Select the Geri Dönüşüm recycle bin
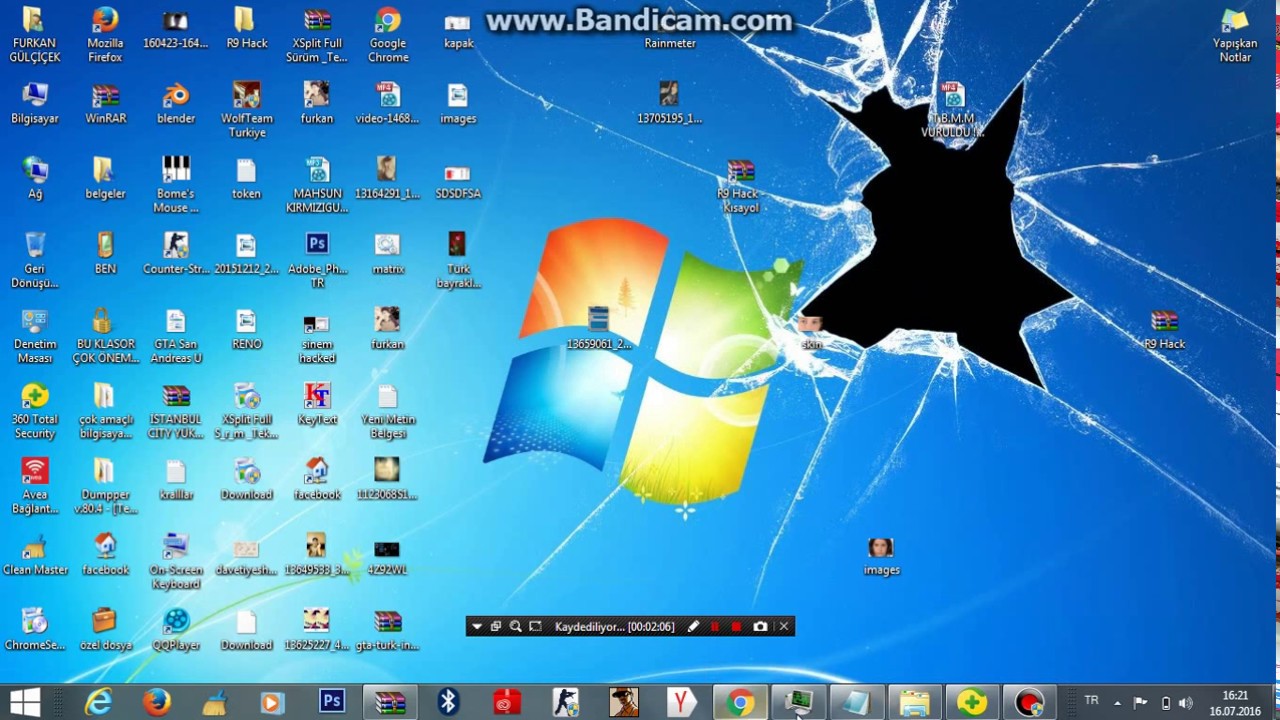Image resolution: width=1280 pixels, height=720 pixels. 35,260
